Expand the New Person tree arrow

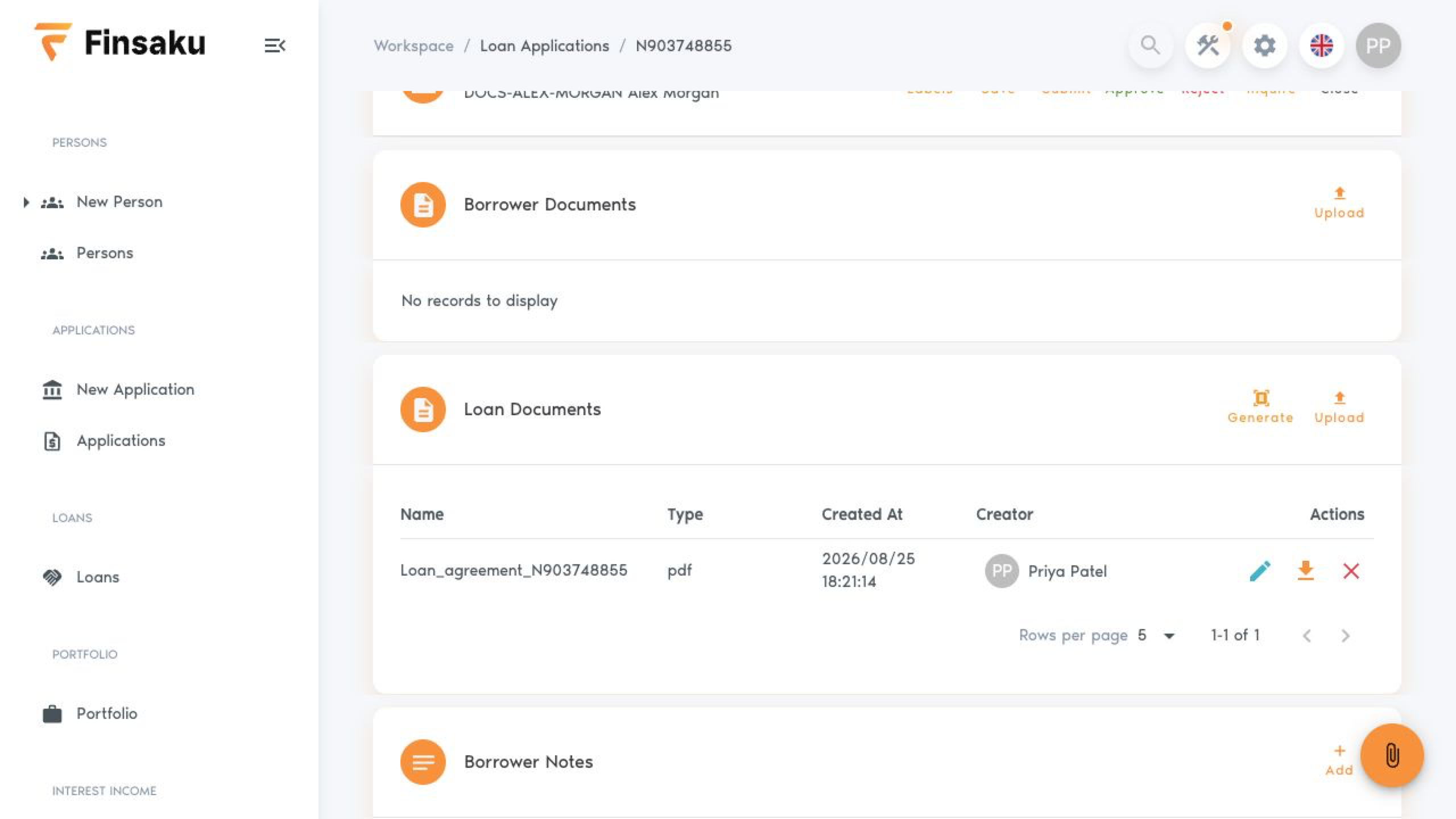click(26, 202)
